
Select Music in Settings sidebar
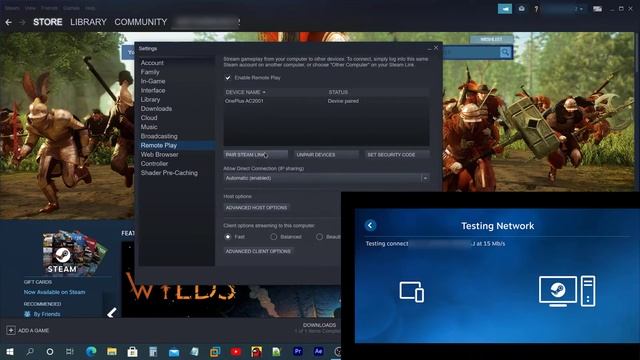[x=149, y=127]
